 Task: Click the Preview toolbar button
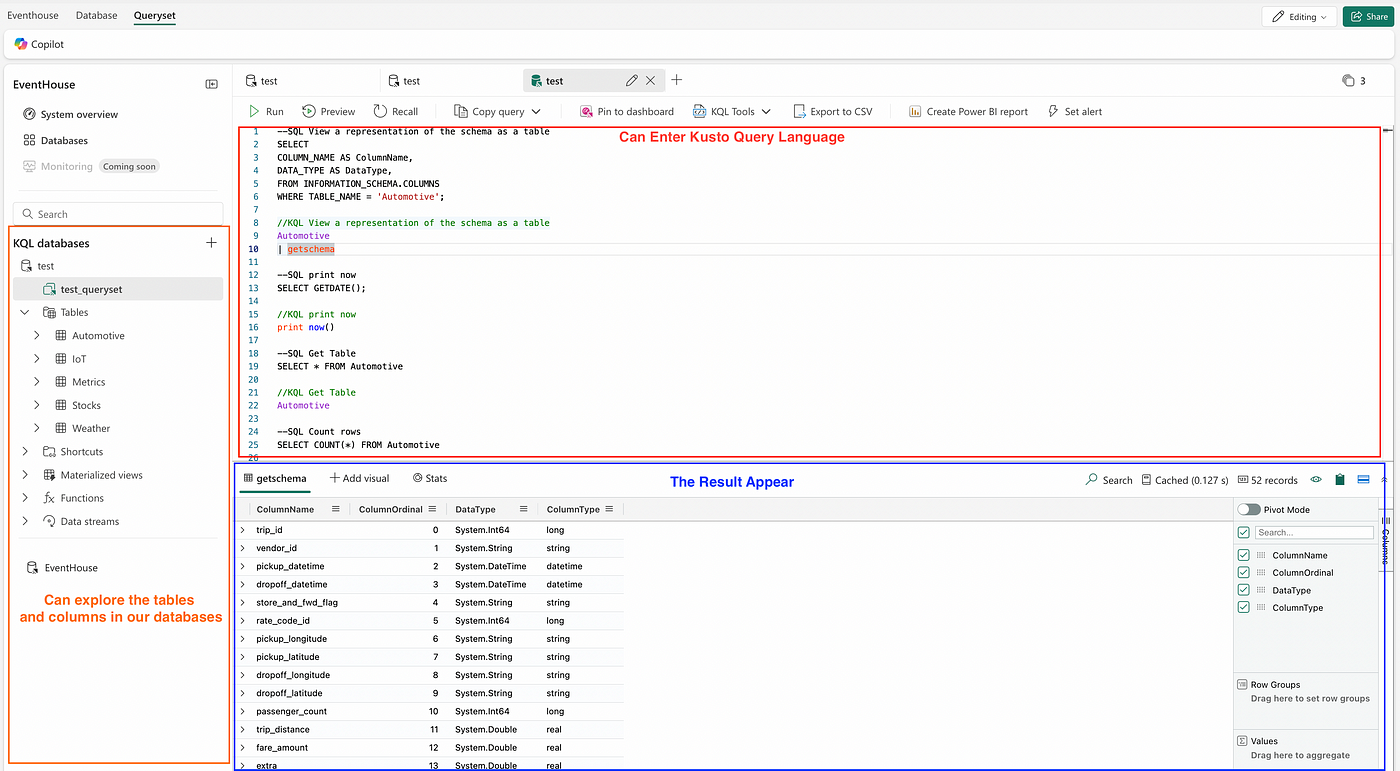[329, 111]
